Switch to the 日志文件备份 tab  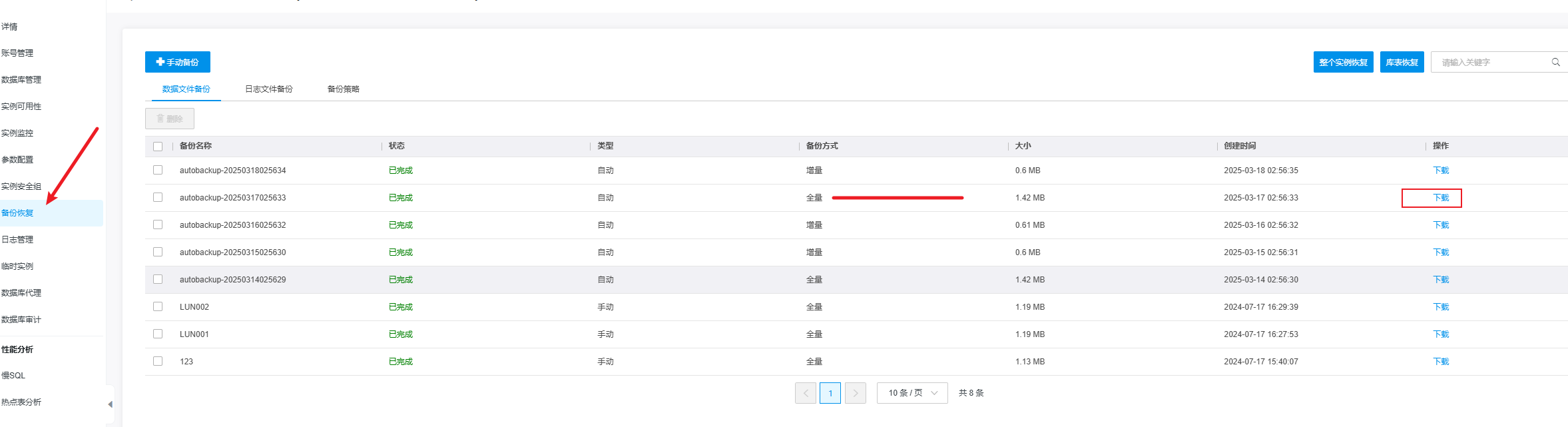(268, 89)
